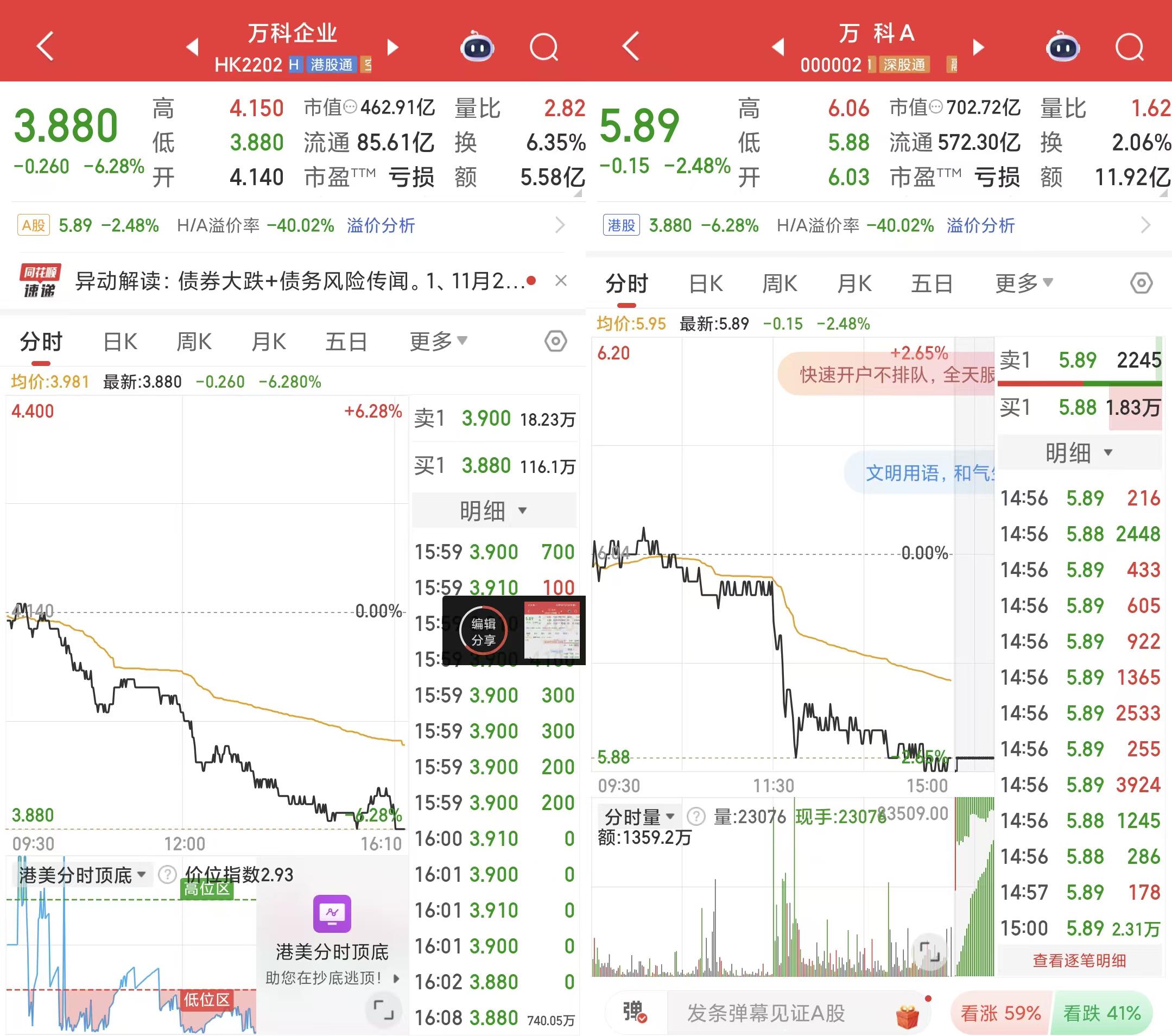Vote 看跌 41% bearish
This screenshot has width=1172, height=1036.
click(1101, 1013)
